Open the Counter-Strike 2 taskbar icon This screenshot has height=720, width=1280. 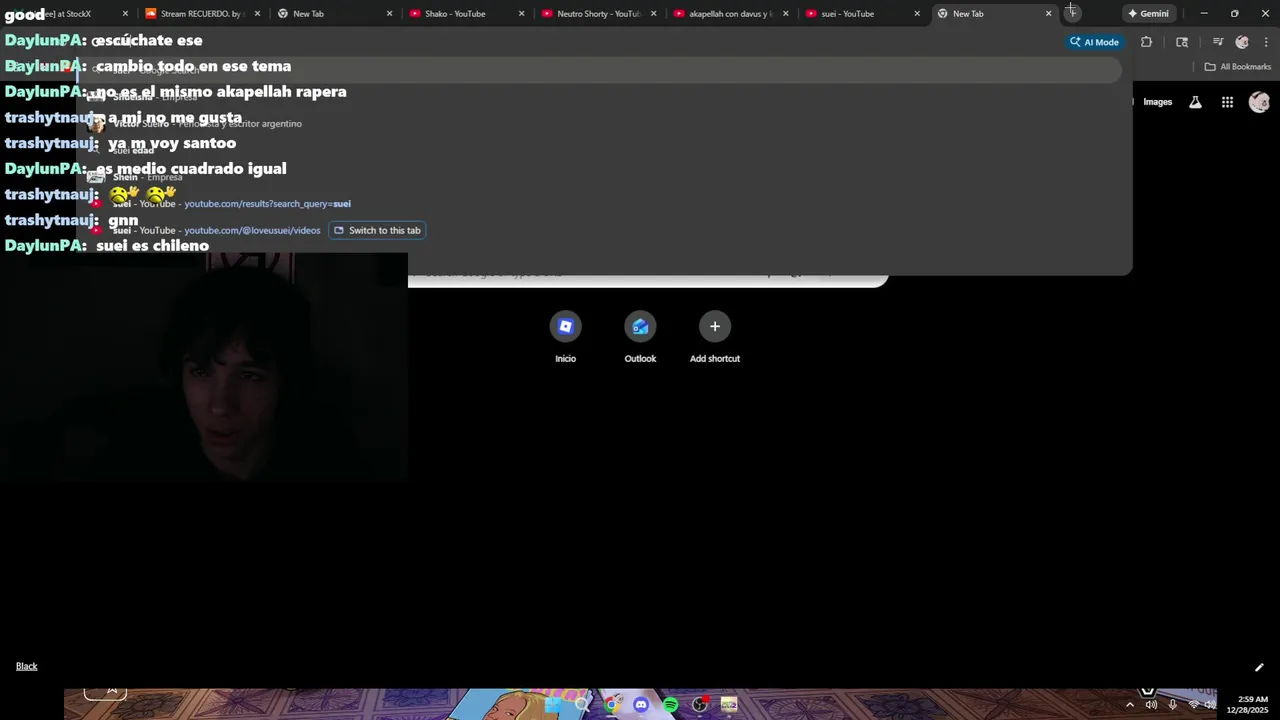click(729, 704)
